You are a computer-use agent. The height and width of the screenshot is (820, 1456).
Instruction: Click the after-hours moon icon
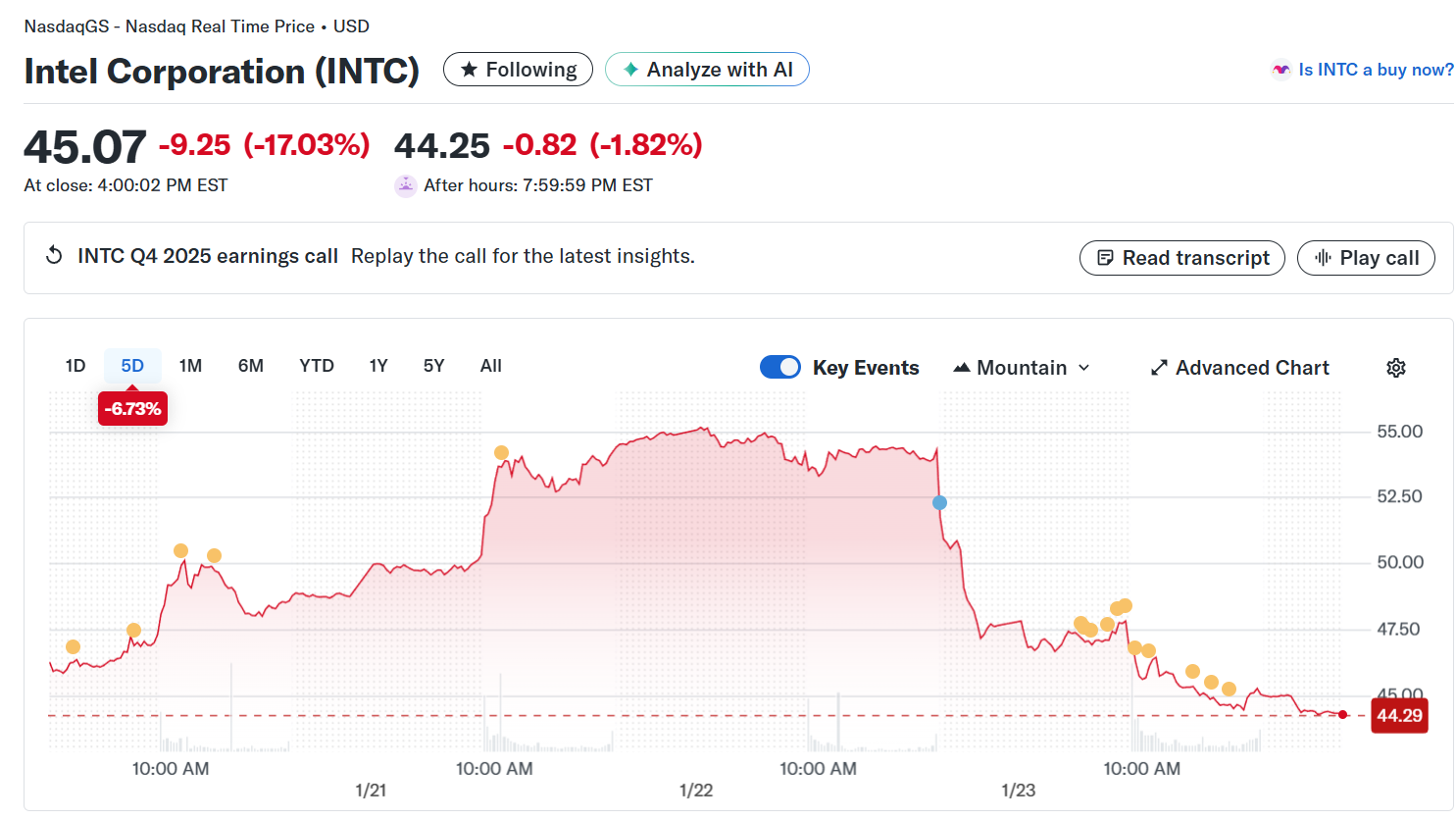click(405, 185)
